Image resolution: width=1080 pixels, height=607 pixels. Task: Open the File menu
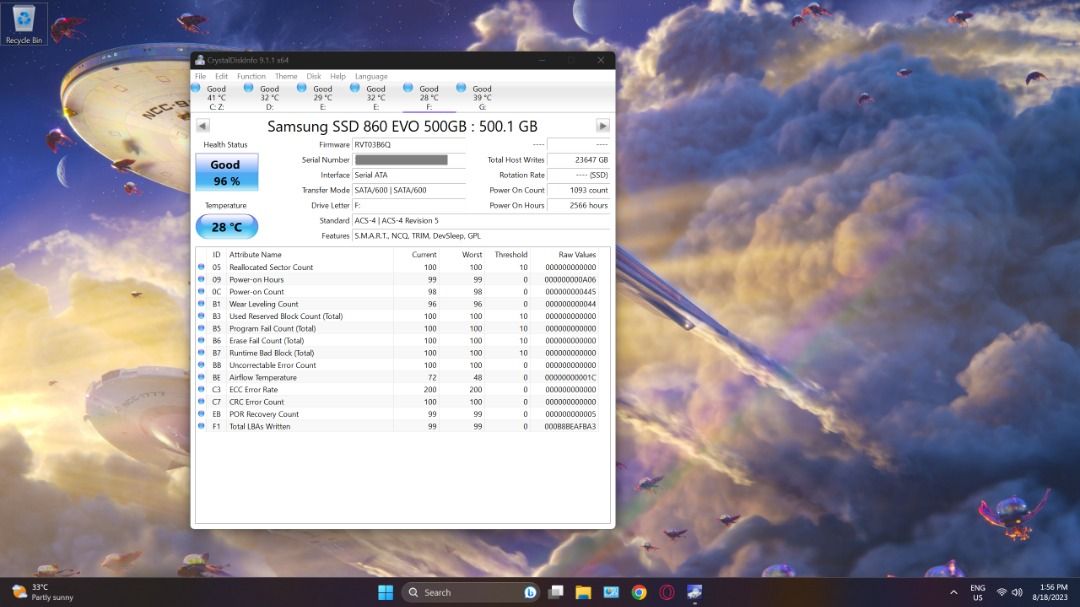(x=200, y=76)
